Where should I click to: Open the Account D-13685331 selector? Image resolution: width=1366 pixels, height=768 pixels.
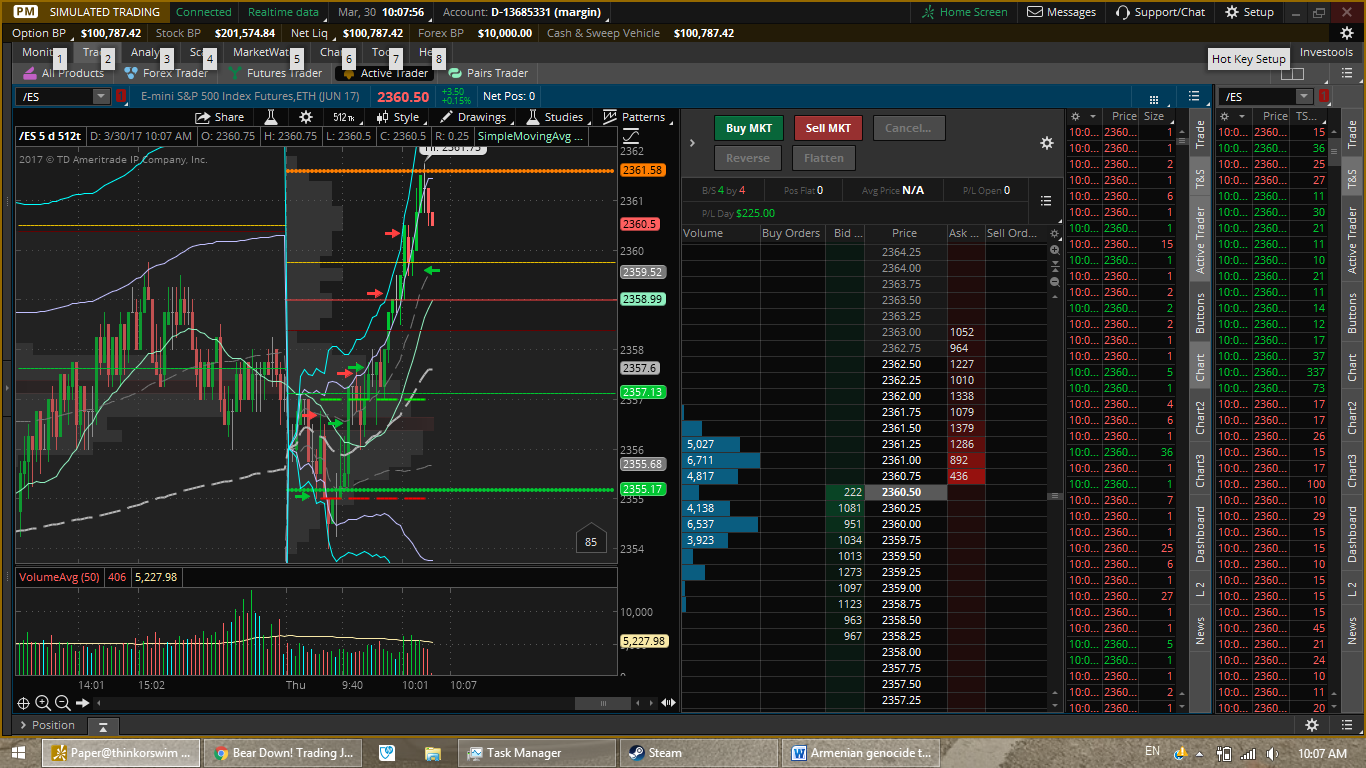[522, 12]
